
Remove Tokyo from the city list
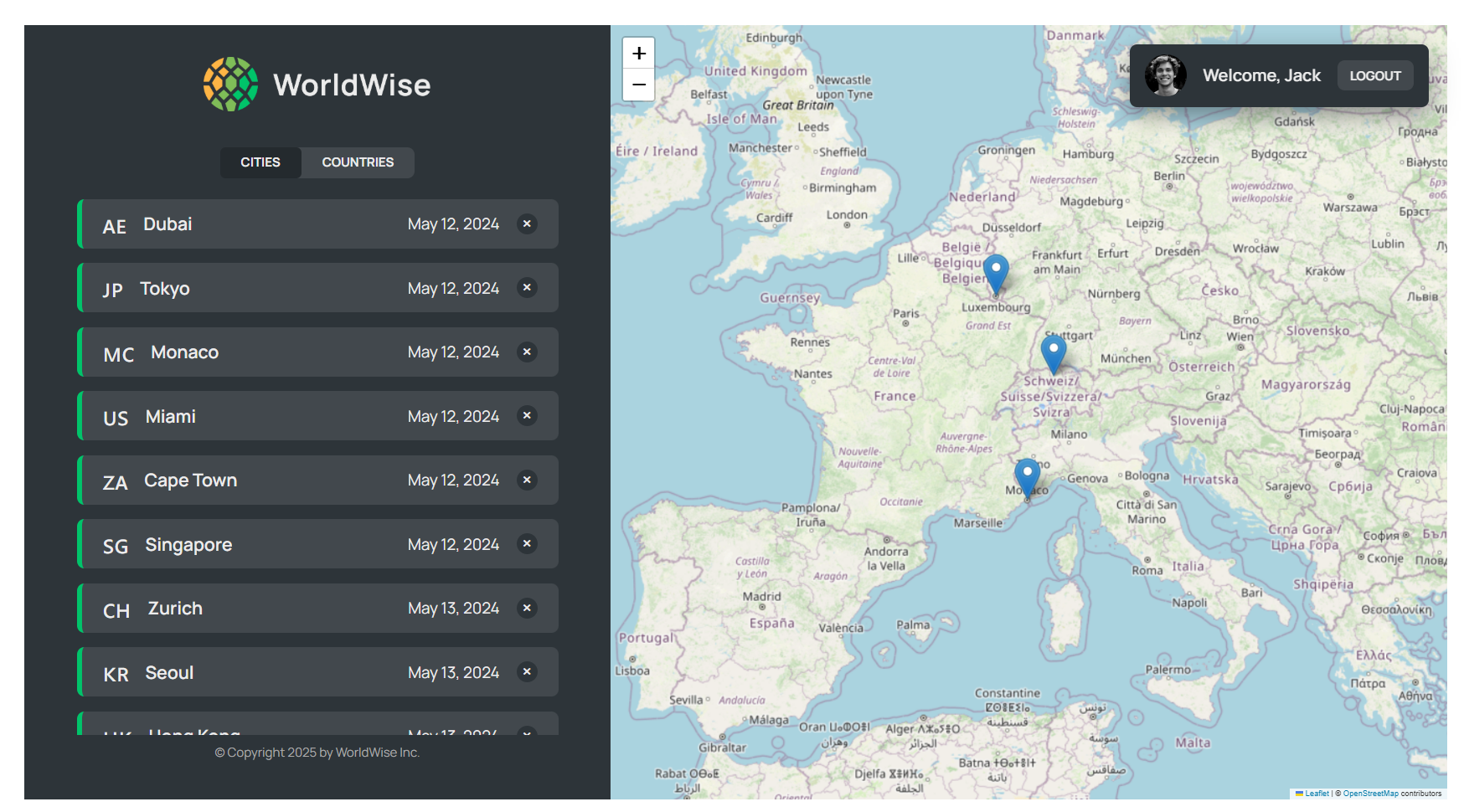pos(527,288)
